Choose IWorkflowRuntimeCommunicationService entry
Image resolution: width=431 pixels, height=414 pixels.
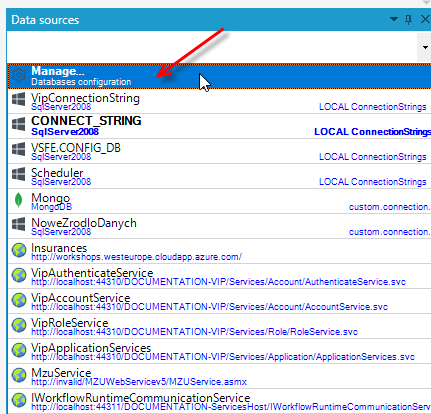tap(219, 401)
